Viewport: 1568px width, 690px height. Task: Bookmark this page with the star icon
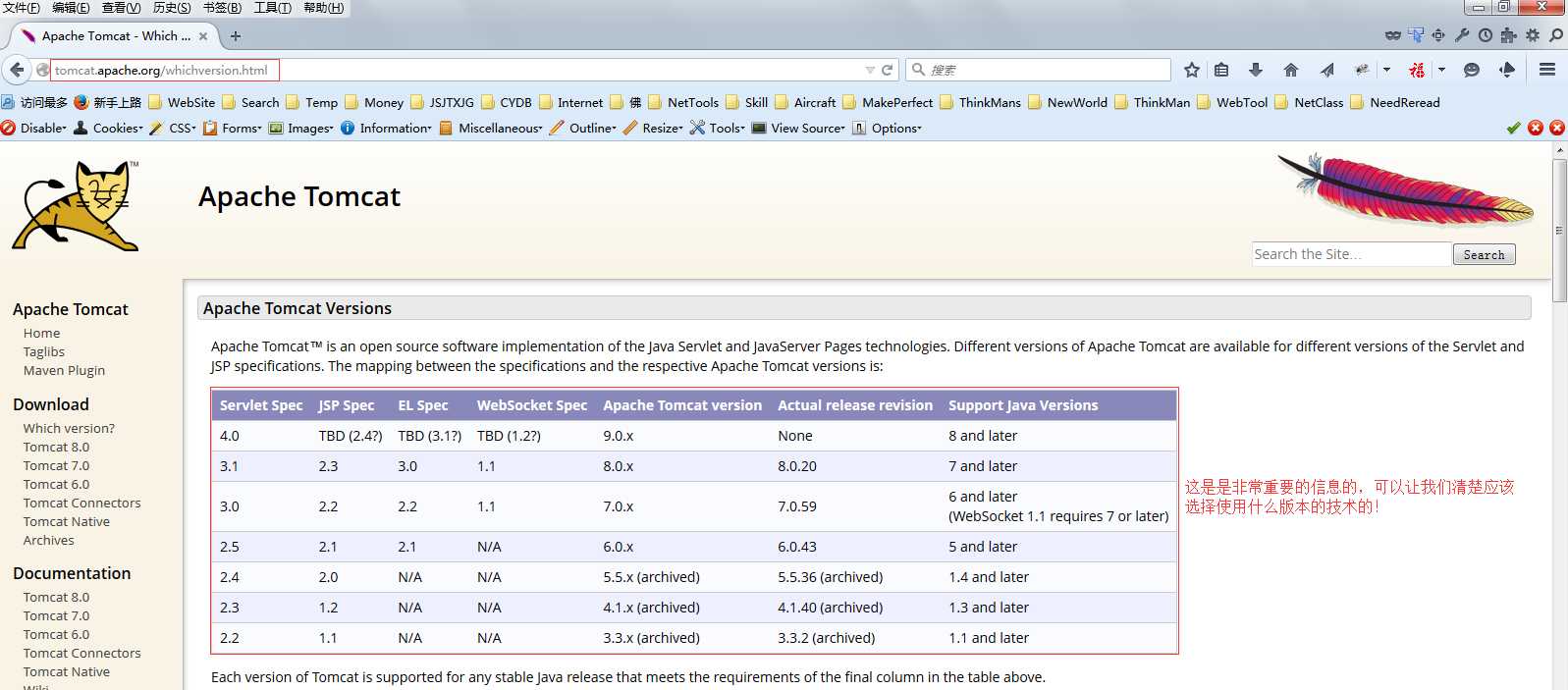click(x=1192, y=70)
